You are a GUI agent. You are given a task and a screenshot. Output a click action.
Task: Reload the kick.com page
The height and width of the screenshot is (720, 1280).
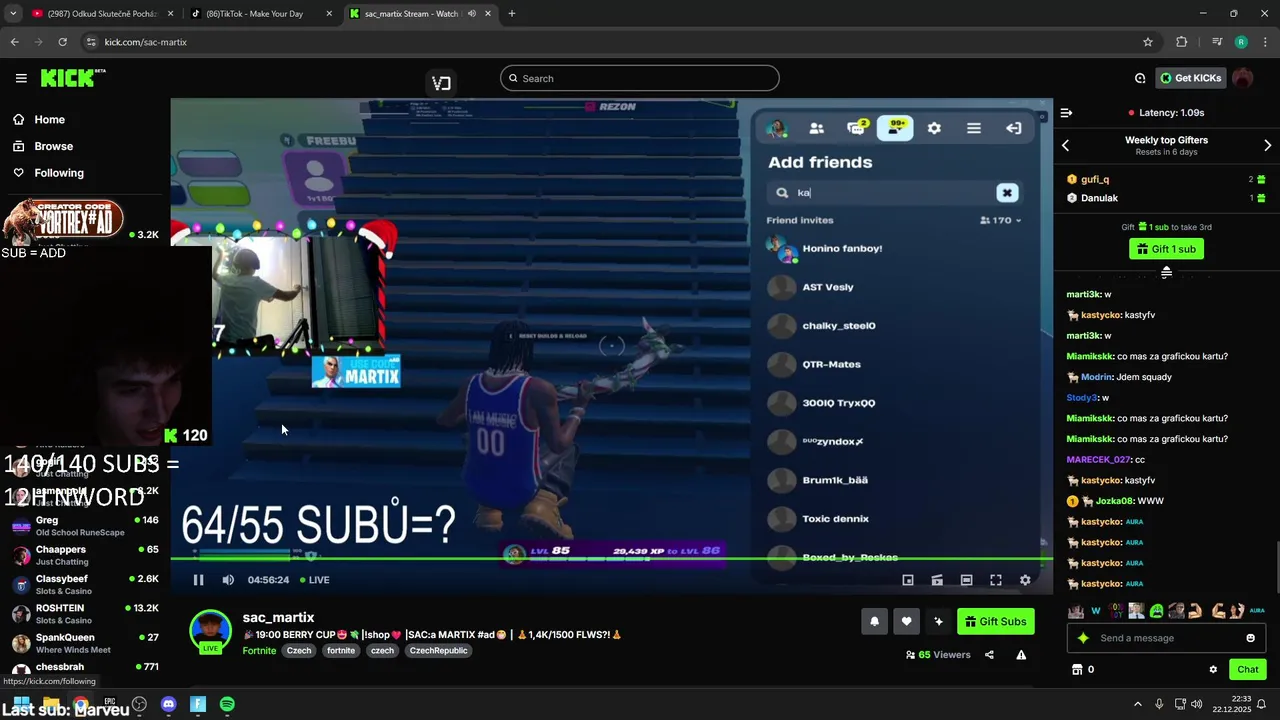point(62,42)
